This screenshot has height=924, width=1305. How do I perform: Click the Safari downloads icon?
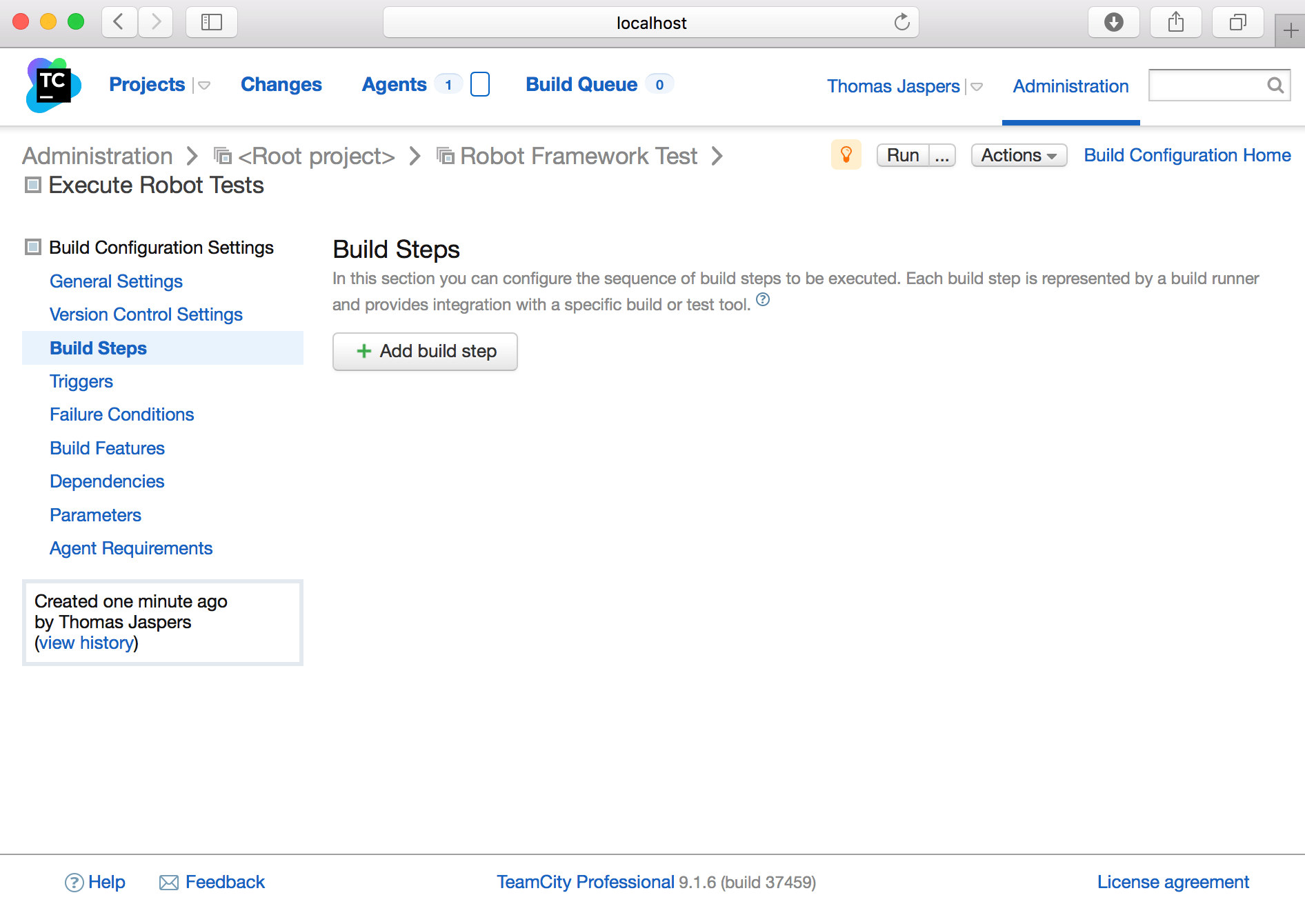point(1113,23)
